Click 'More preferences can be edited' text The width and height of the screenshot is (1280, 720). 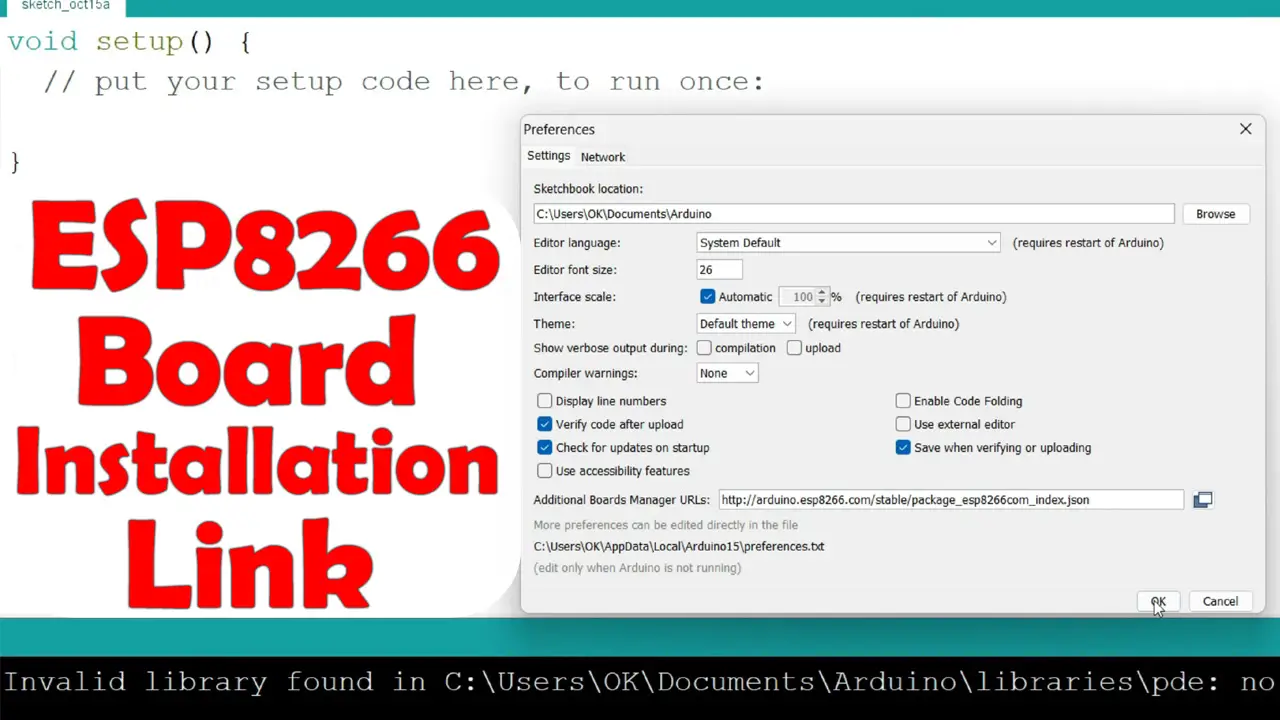(x=665, y=525)
